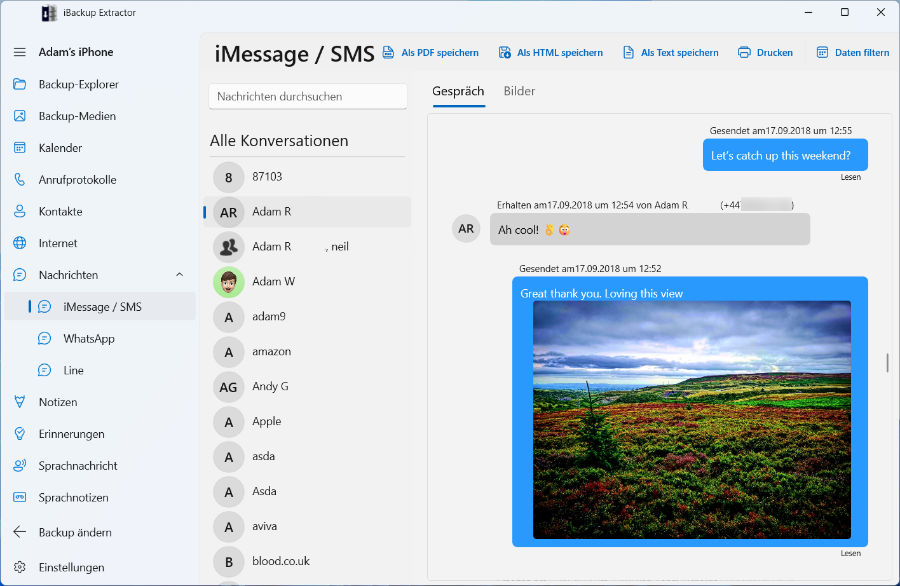Image resolution: width=900 pixels, height=586 pixels.
Task: Click the Ah cool! received message
Action: pyautogui.click(x=650, y=230)
